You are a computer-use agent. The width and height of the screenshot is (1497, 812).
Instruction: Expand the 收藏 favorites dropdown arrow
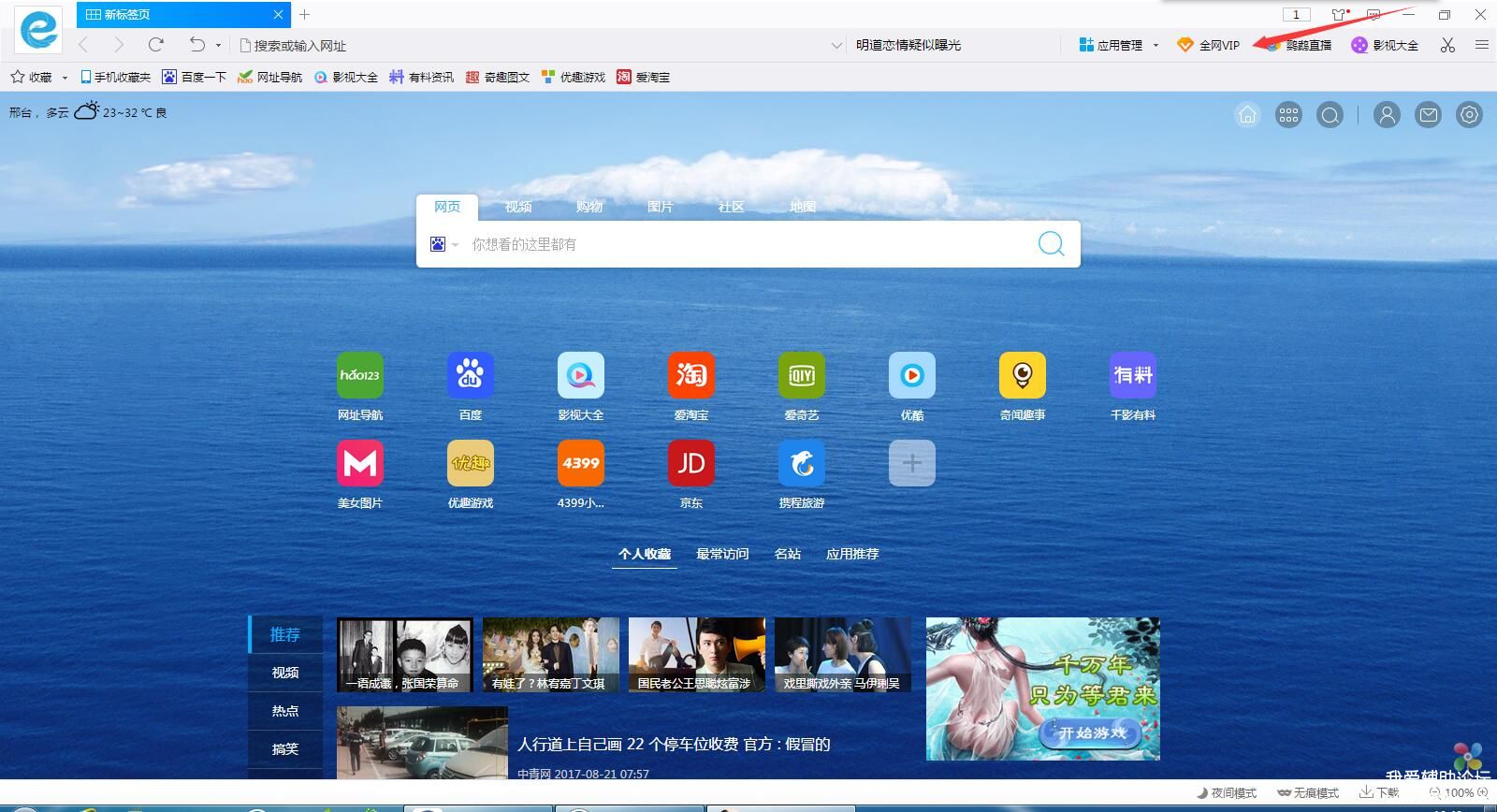click(65, 78)
